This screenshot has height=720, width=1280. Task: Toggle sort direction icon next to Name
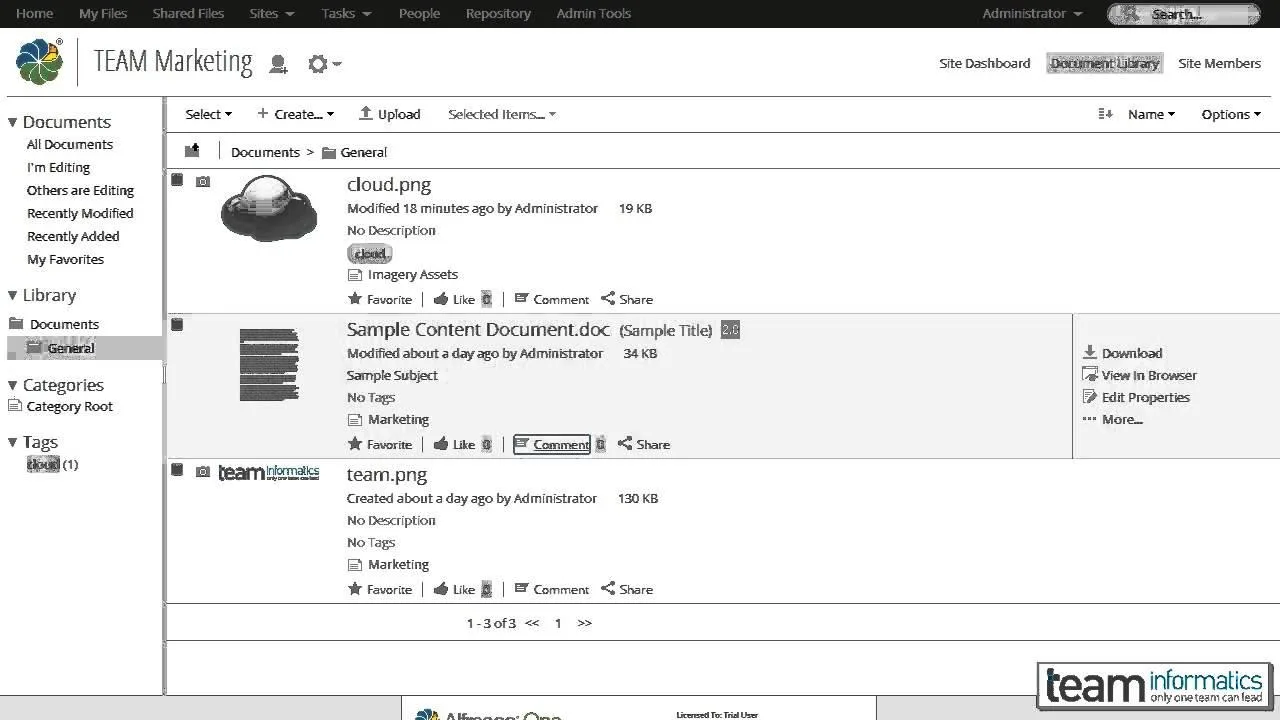(1105, 114)
